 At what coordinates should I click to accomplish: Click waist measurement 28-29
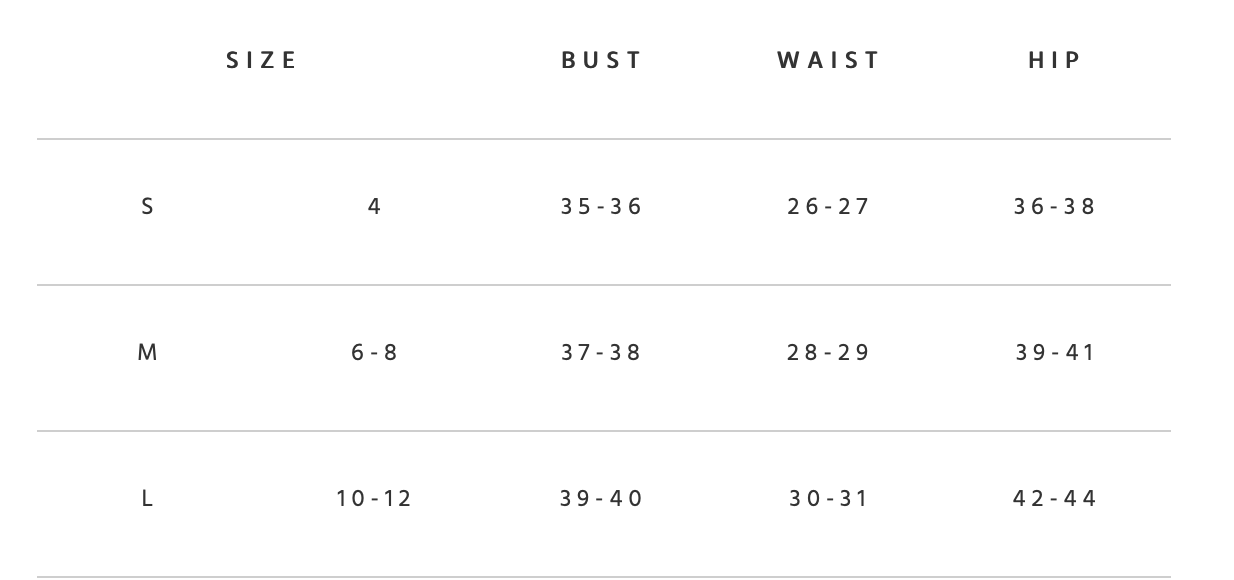tap(829, 353)
